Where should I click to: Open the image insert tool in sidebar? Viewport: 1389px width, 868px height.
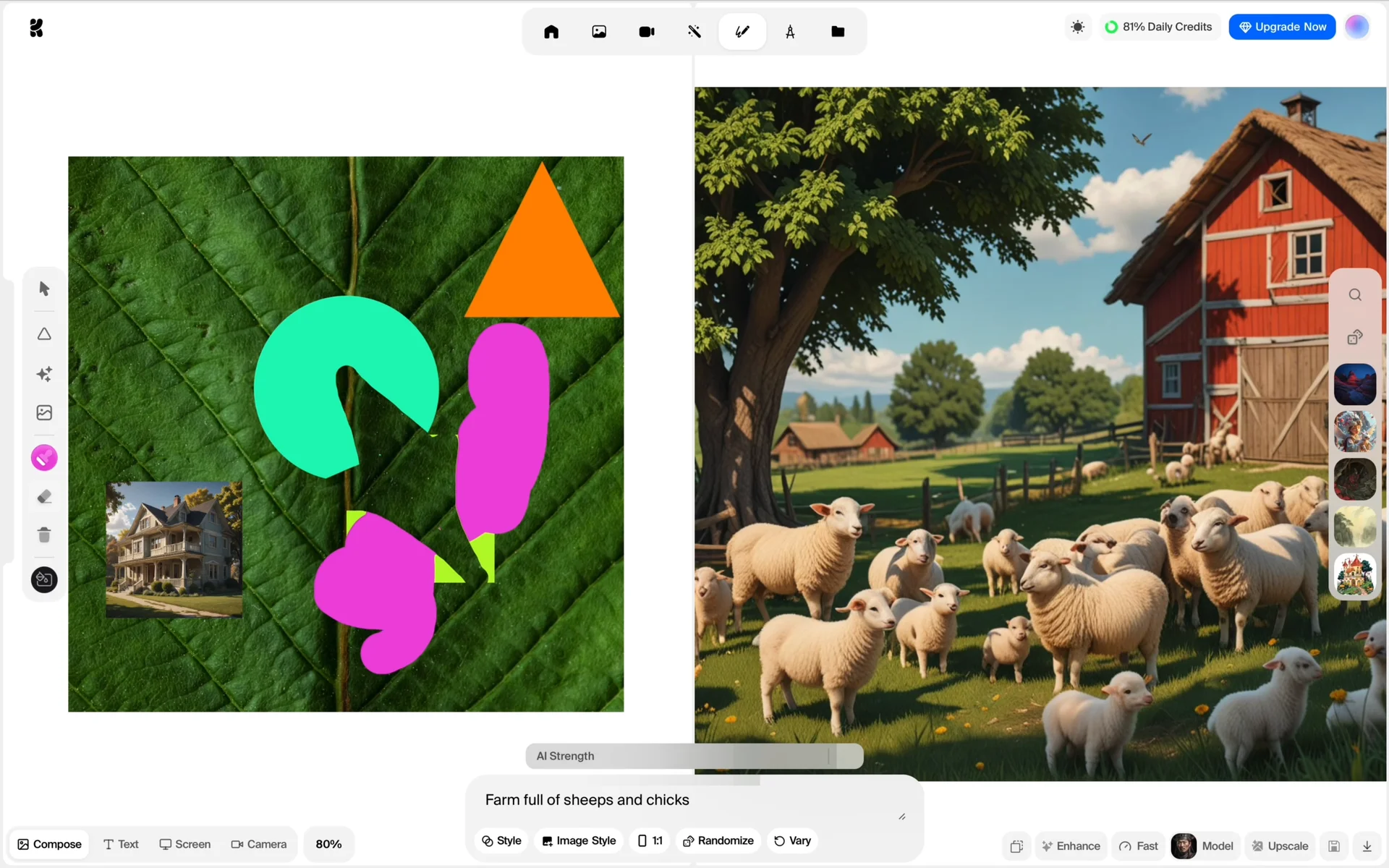pyautogui.click(x=44, y=412)
